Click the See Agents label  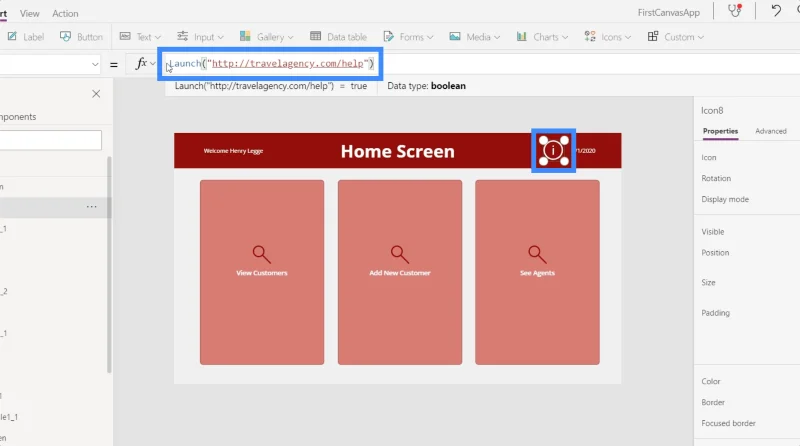click(x=537, y=273)
